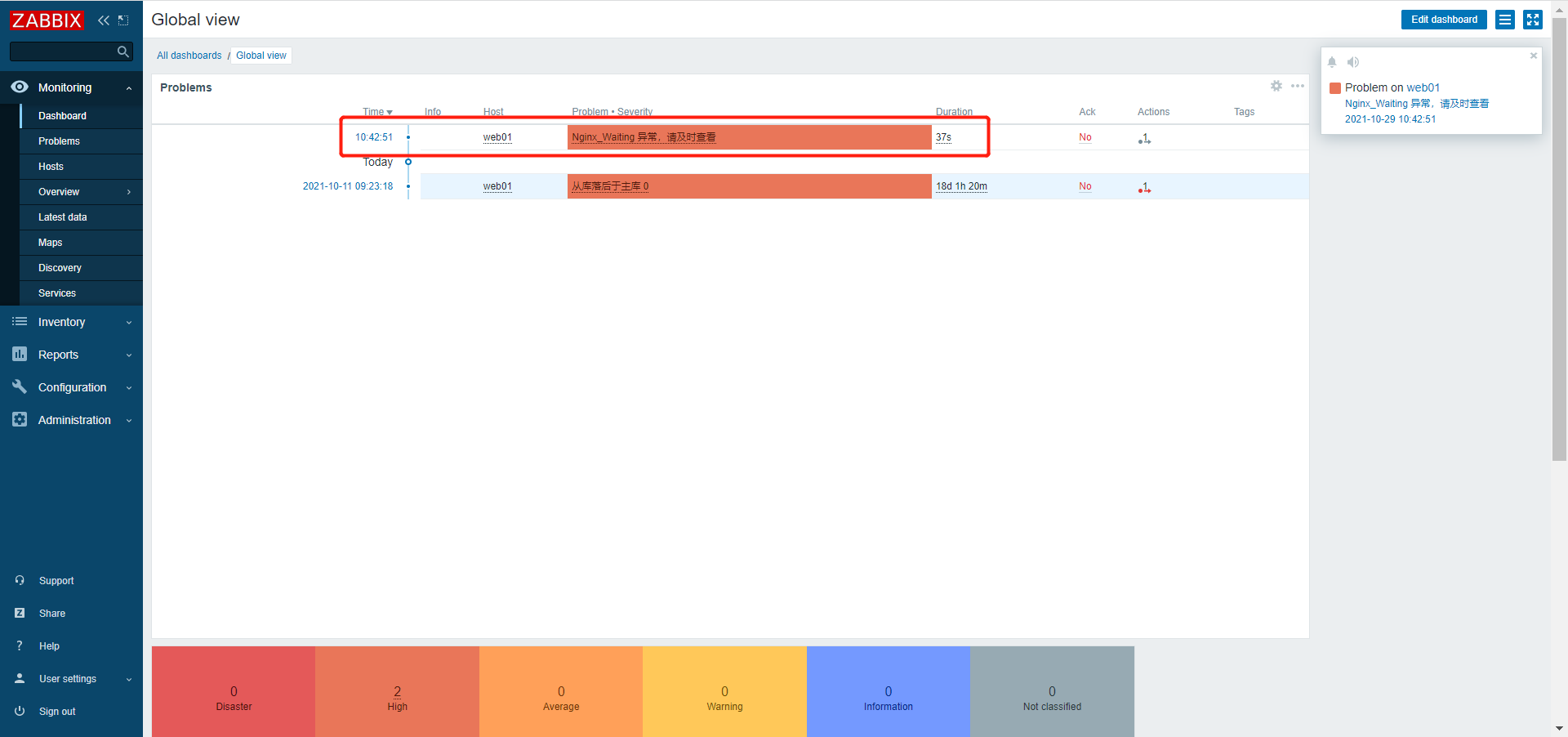Click the Disaster severity tile
The height and width of the screenshot is (737, 1568).
tap(234, 691)
